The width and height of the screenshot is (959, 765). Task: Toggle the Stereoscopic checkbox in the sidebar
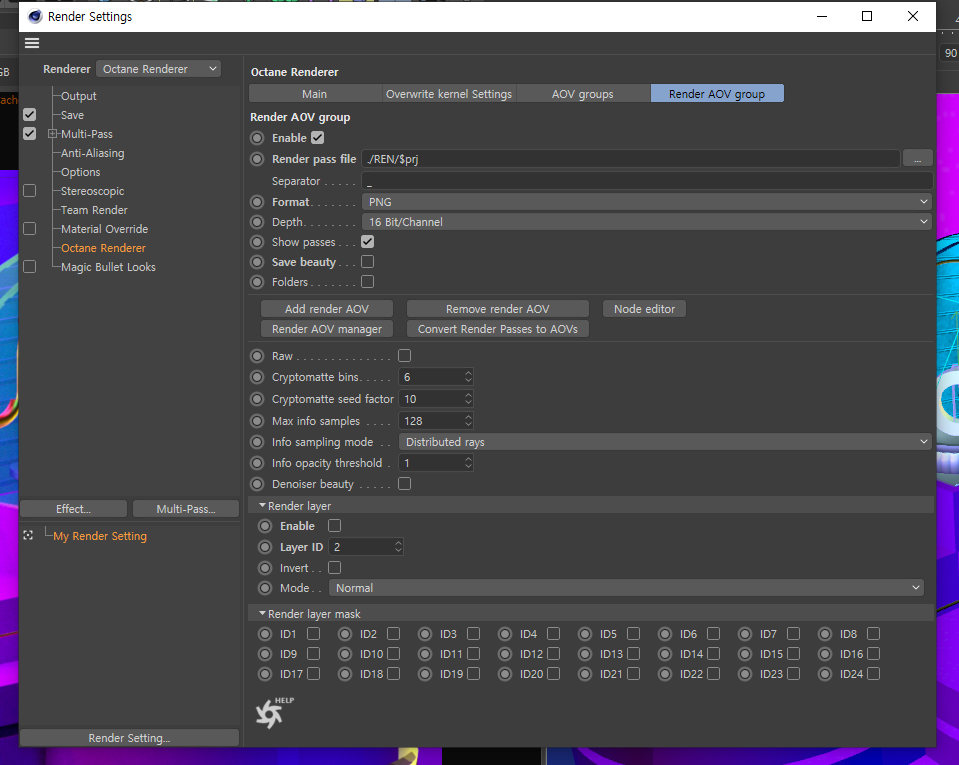pos(29,191)
